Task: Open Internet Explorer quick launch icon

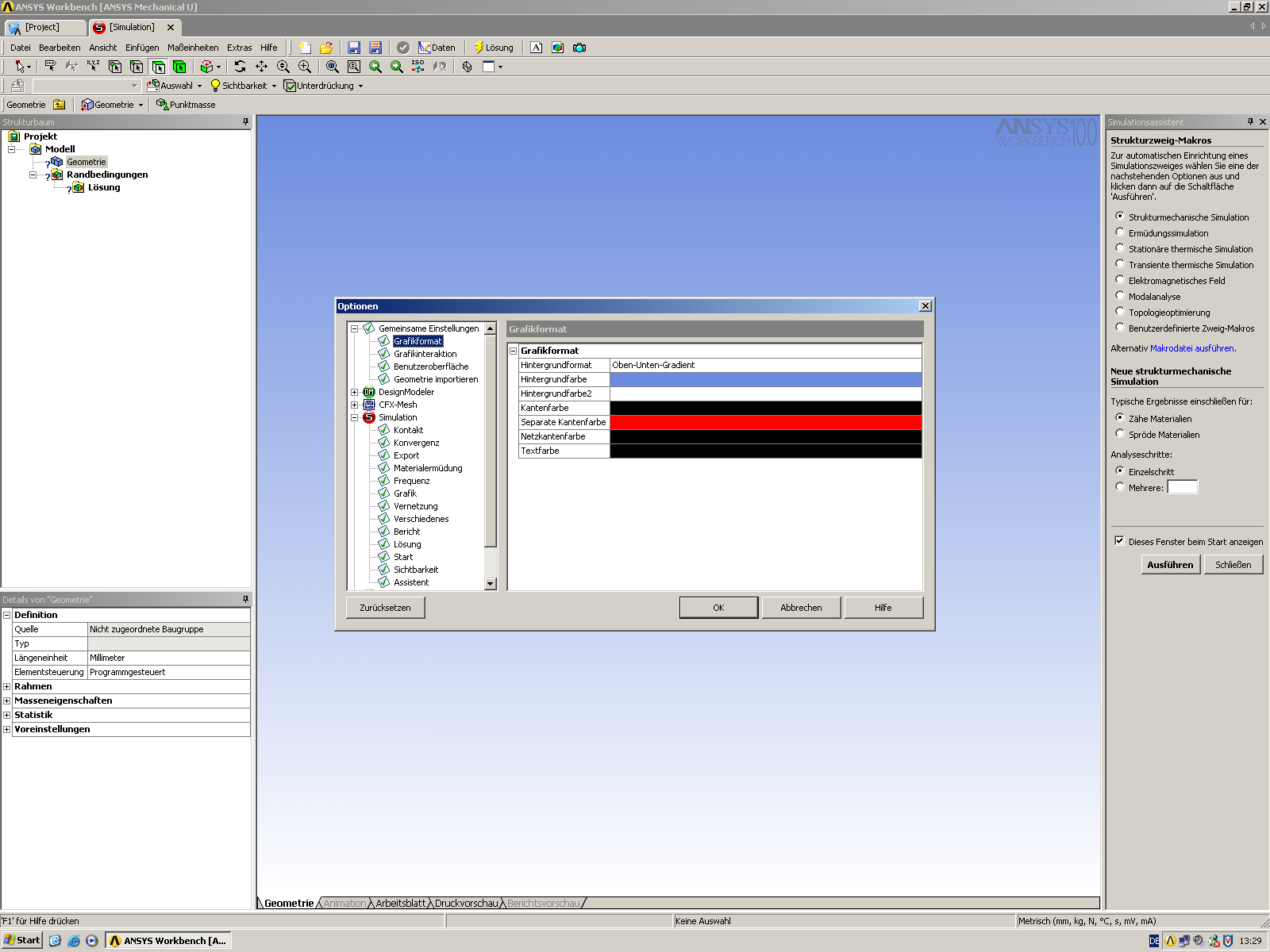Action: pyautogui.click(x=73, y=940)
